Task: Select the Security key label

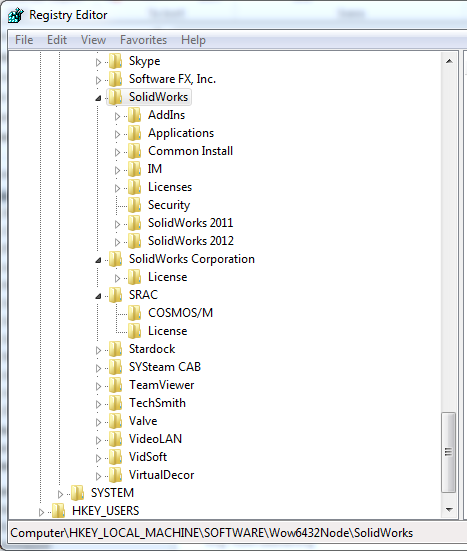Action: coord(169,205)
